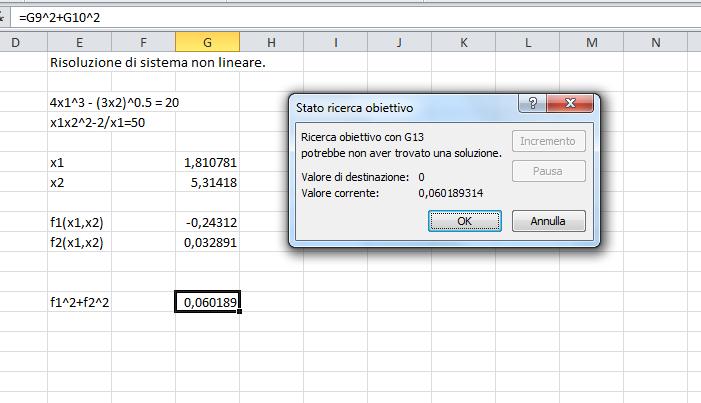Click the cell showing -0,24312
The image size is (701, 403).
point(207,222)
